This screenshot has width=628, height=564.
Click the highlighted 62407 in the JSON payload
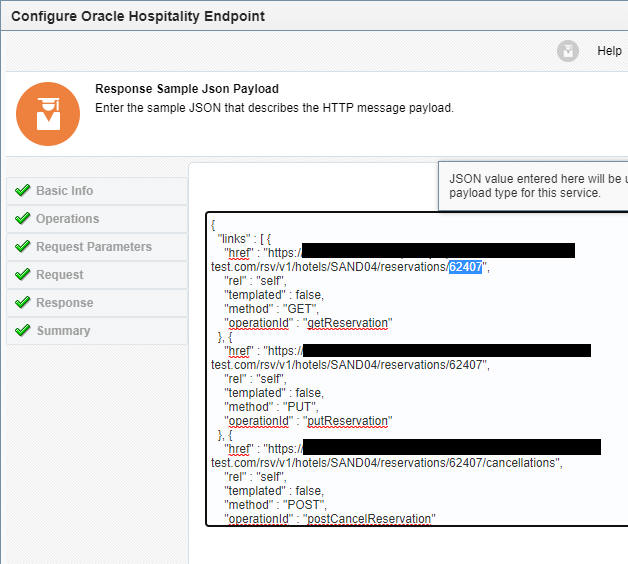coord(465,267)
